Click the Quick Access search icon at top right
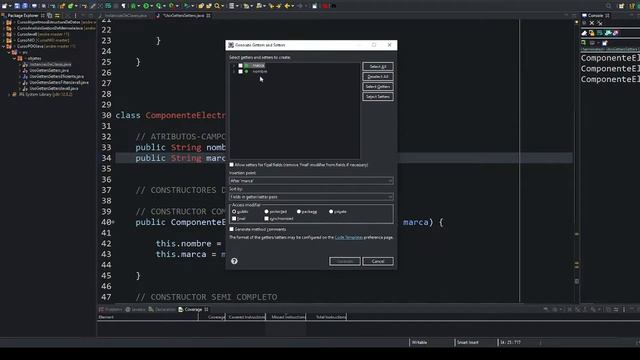Screen dimensions: 640x360 (609, 6)
